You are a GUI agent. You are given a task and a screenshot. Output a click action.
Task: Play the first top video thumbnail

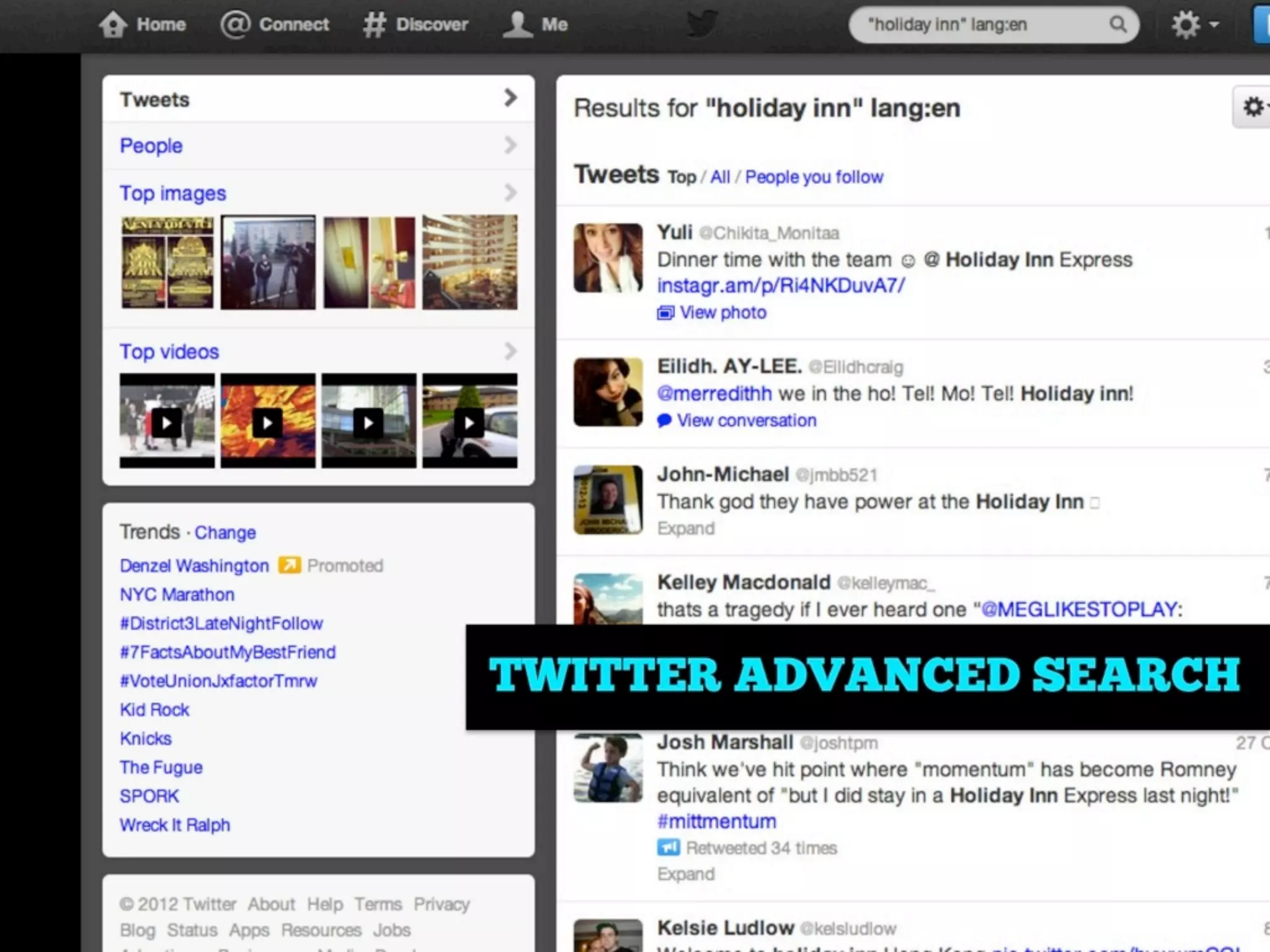pyautogui.click(x=167, y=423)
